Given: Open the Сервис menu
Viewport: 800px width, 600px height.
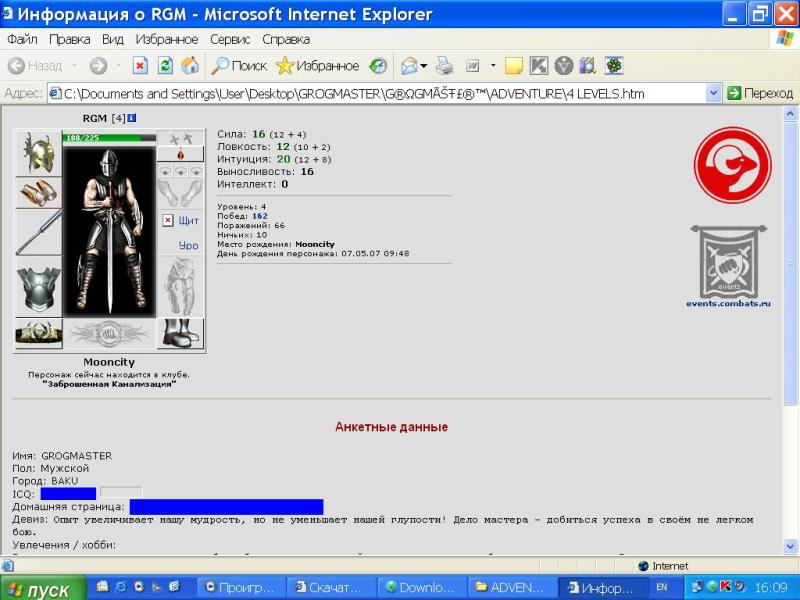Looking at the screenshot, I should click(230, 39).
